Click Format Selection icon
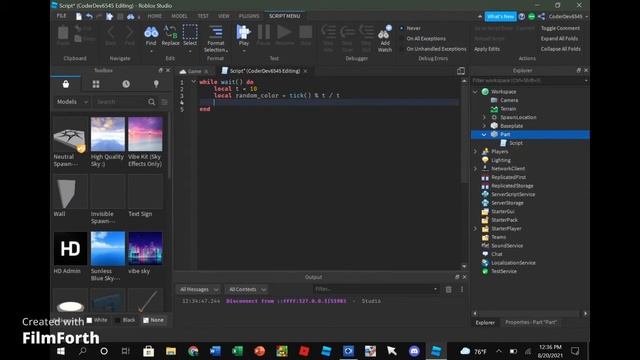The width and height of the screenshot is (640, 360). (x=216, y=32)
